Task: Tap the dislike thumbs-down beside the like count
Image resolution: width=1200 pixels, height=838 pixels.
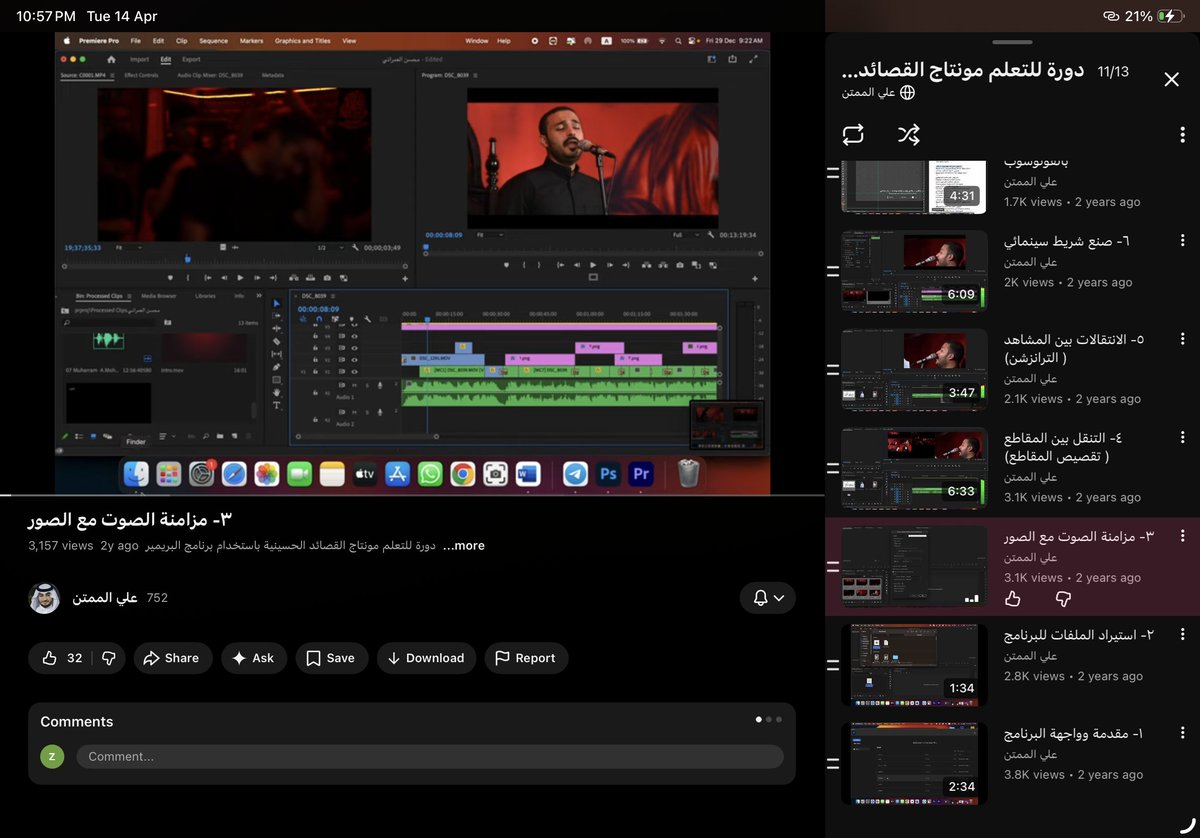Action: pyautogui.click(x=110, y=658)
